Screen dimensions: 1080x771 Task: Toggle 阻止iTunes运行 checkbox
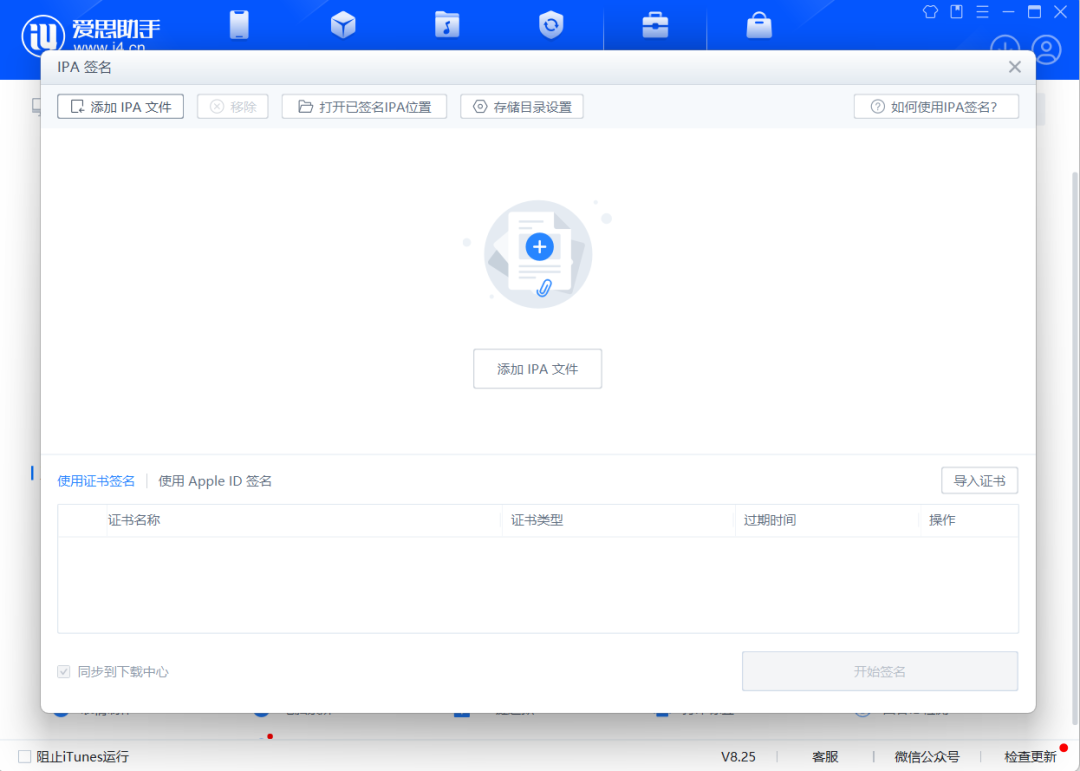point(25,757)
